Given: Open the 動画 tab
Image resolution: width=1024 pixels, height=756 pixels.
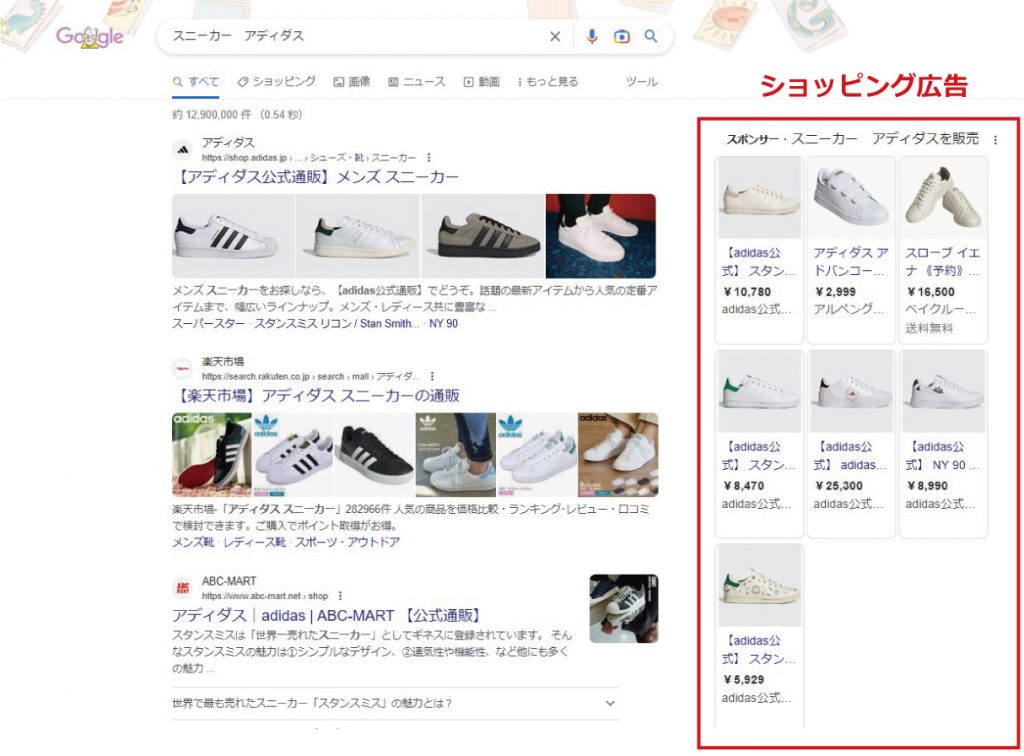Looking at the screenshot, I should pyautogui.click(x=481, y=82).
